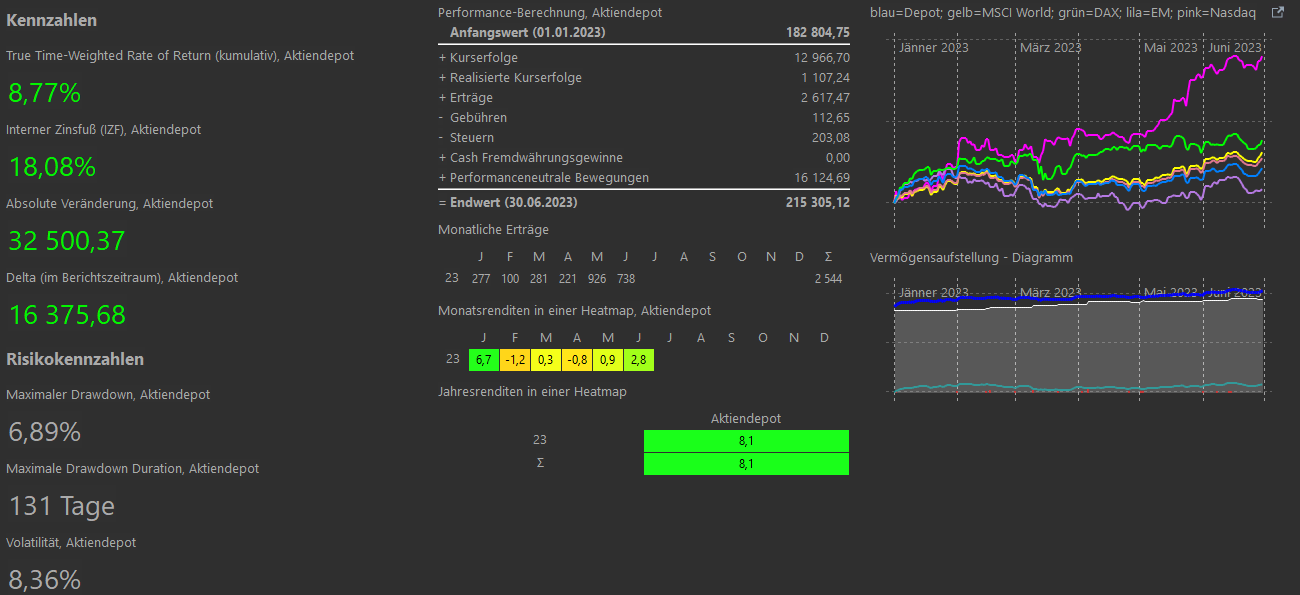
Task: Select the Maximaler Drawdown value 6,89%
Action: click(45, 432)
